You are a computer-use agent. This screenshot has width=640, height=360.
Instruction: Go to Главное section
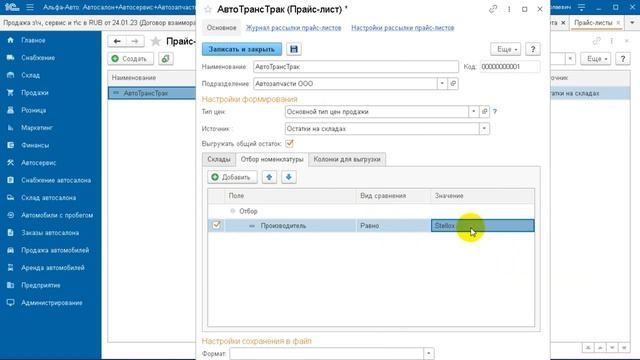(x=33, y=40)
